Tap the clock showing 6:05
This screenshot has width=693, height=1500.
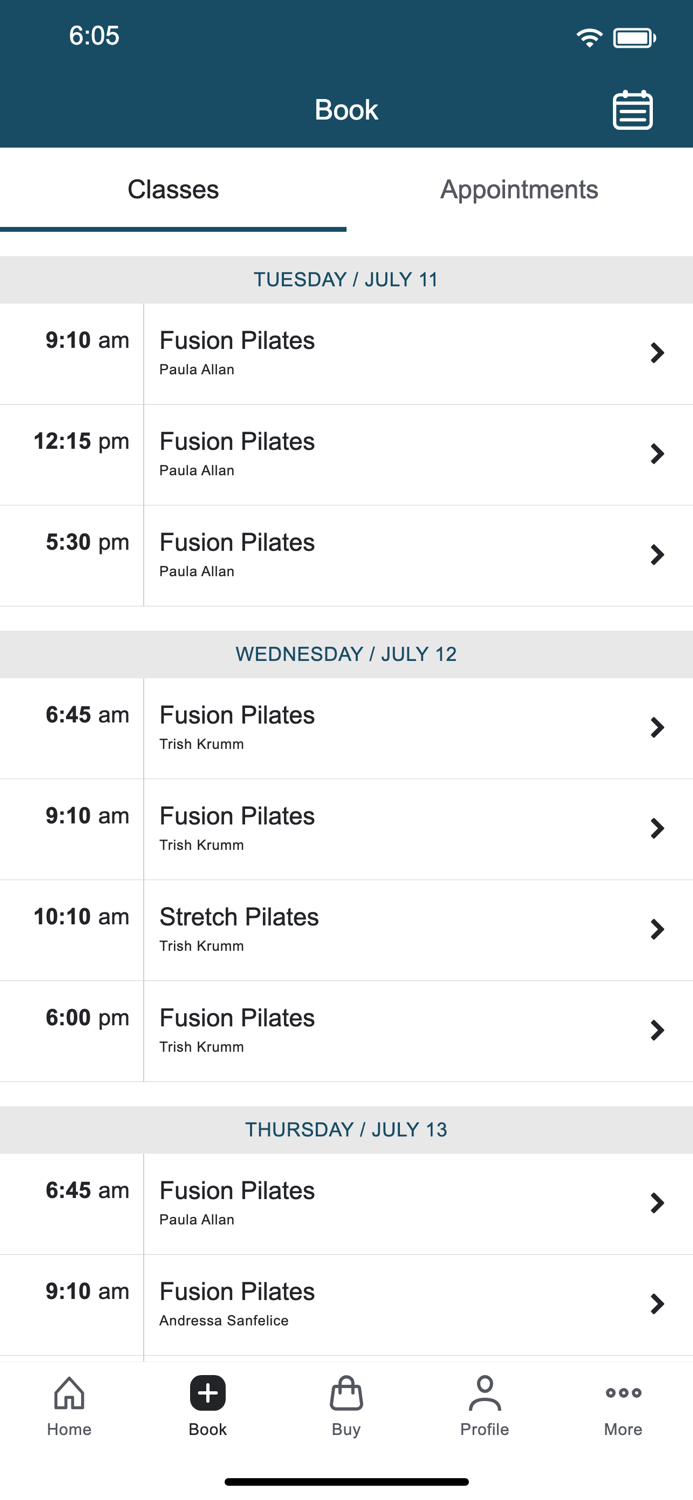[x=93, y=36]
